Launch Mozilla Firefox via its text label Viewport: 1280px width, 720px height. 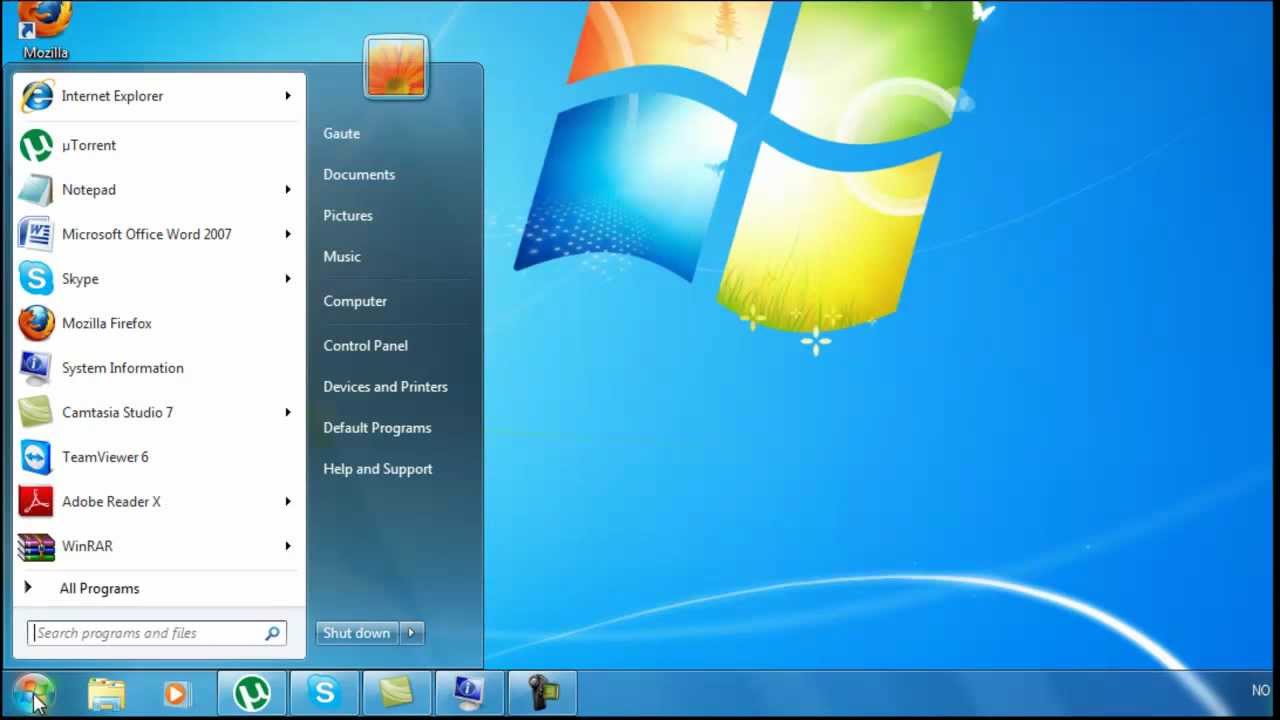[x=107, y=323]
